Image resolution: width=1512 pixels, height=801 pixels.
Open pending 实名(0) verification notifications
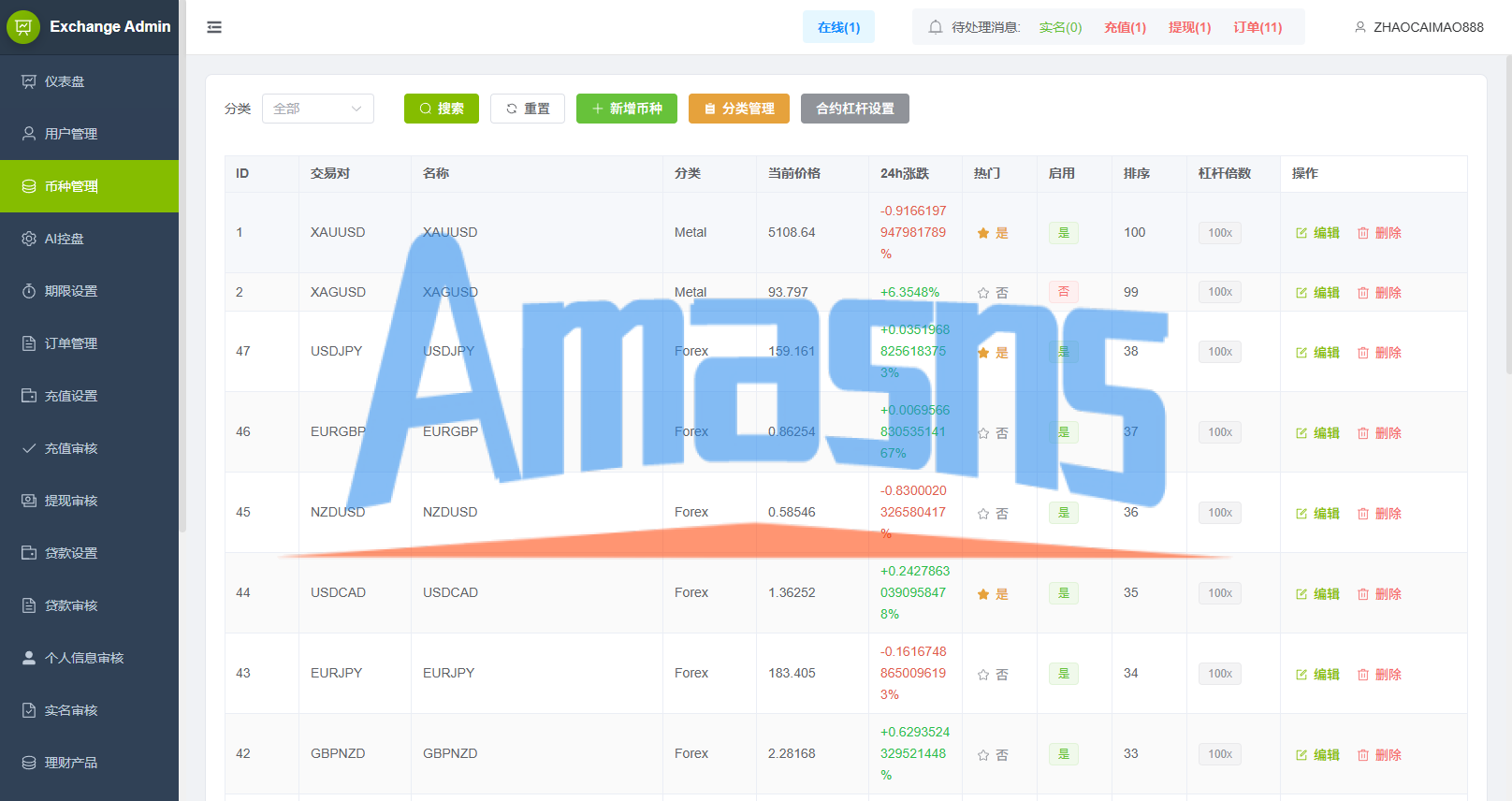tap(1060, 27)
